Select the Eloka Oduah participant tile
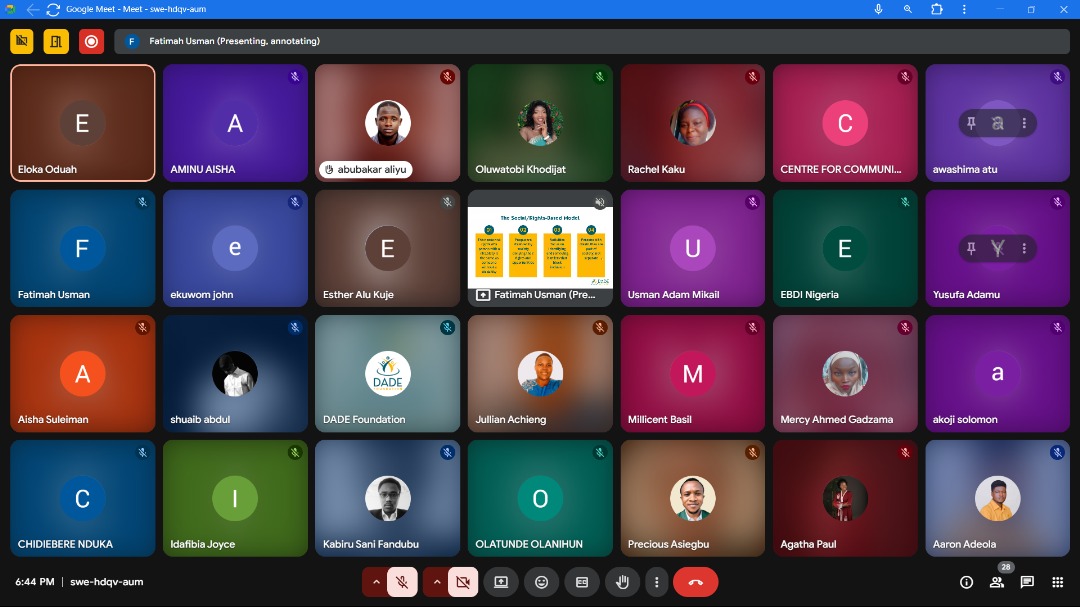The image size is (1080, 607). (83, 123)
